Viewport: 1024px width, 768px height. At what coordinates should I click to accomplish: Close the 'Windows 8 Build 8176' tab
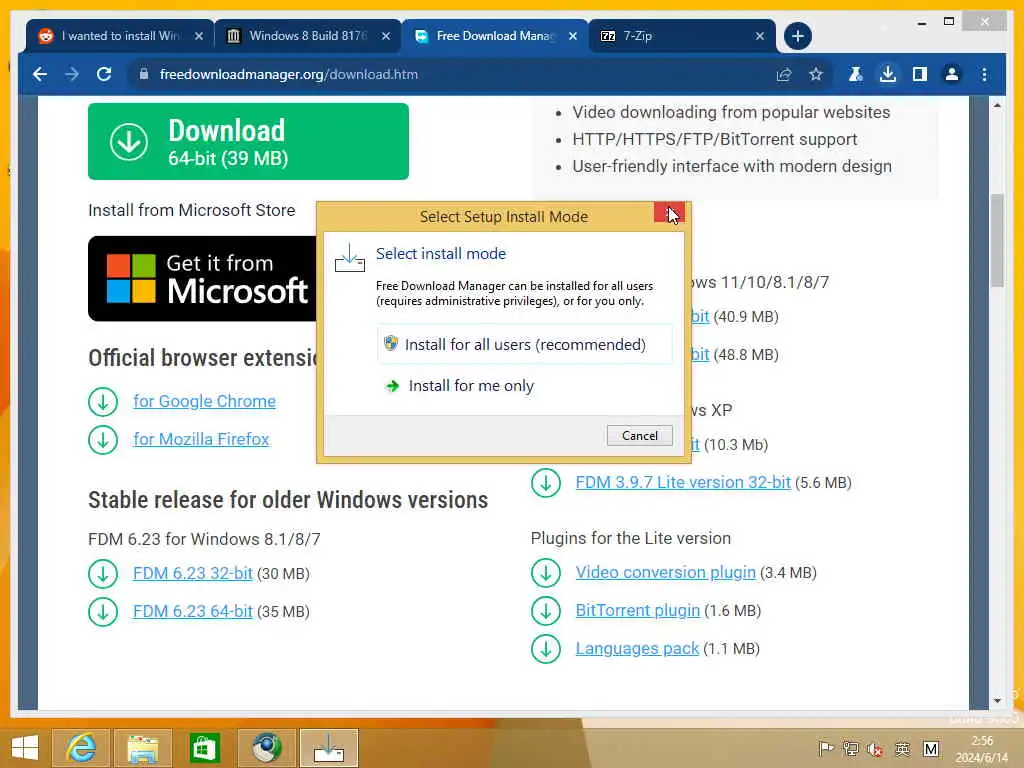tap(386, 36)
